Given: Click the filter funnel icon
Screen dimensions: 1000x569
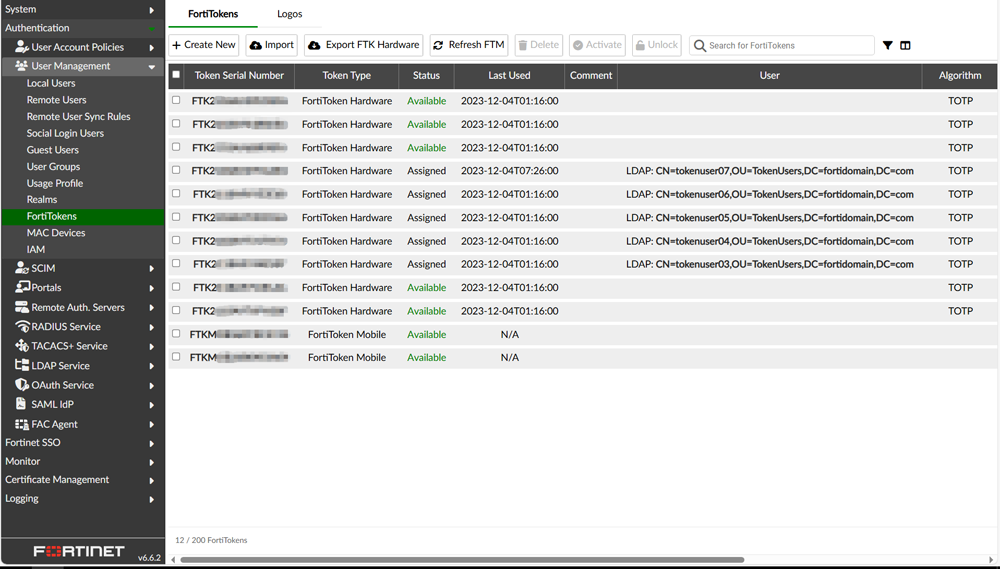Looking at the screenshot, I should click(887, 45).
